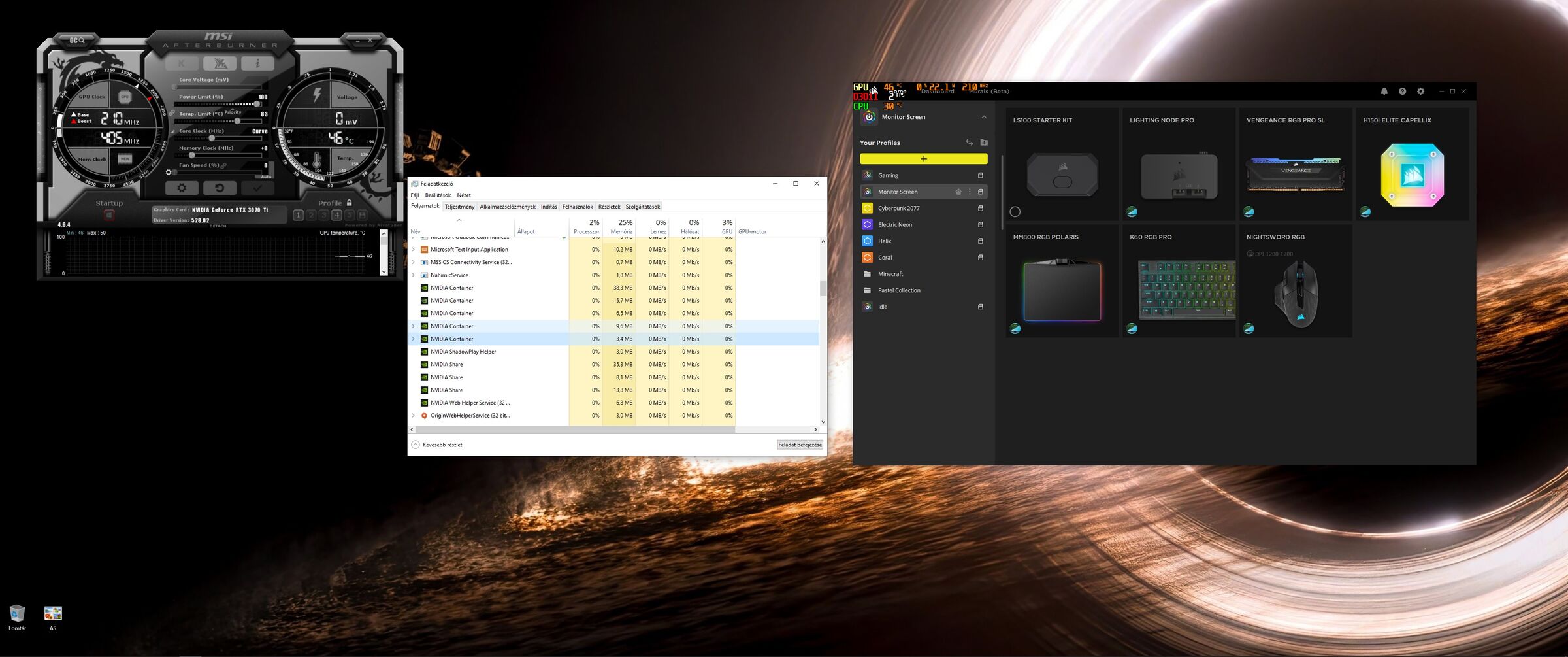Apply Afterburner settings with the checkmark
Image resolution: width=1568 pixels, height=657 pixels.
click(x=257, y=188)
